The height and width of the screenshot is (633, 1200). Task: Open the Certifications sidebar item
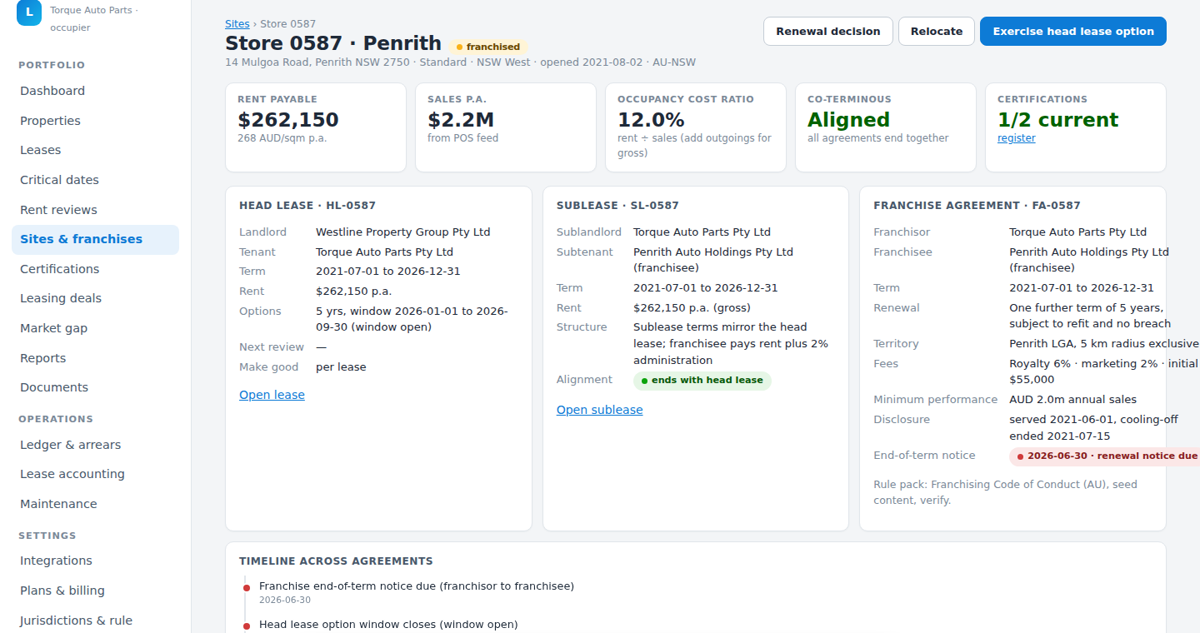pyautogui.click(x=95, y=269)
